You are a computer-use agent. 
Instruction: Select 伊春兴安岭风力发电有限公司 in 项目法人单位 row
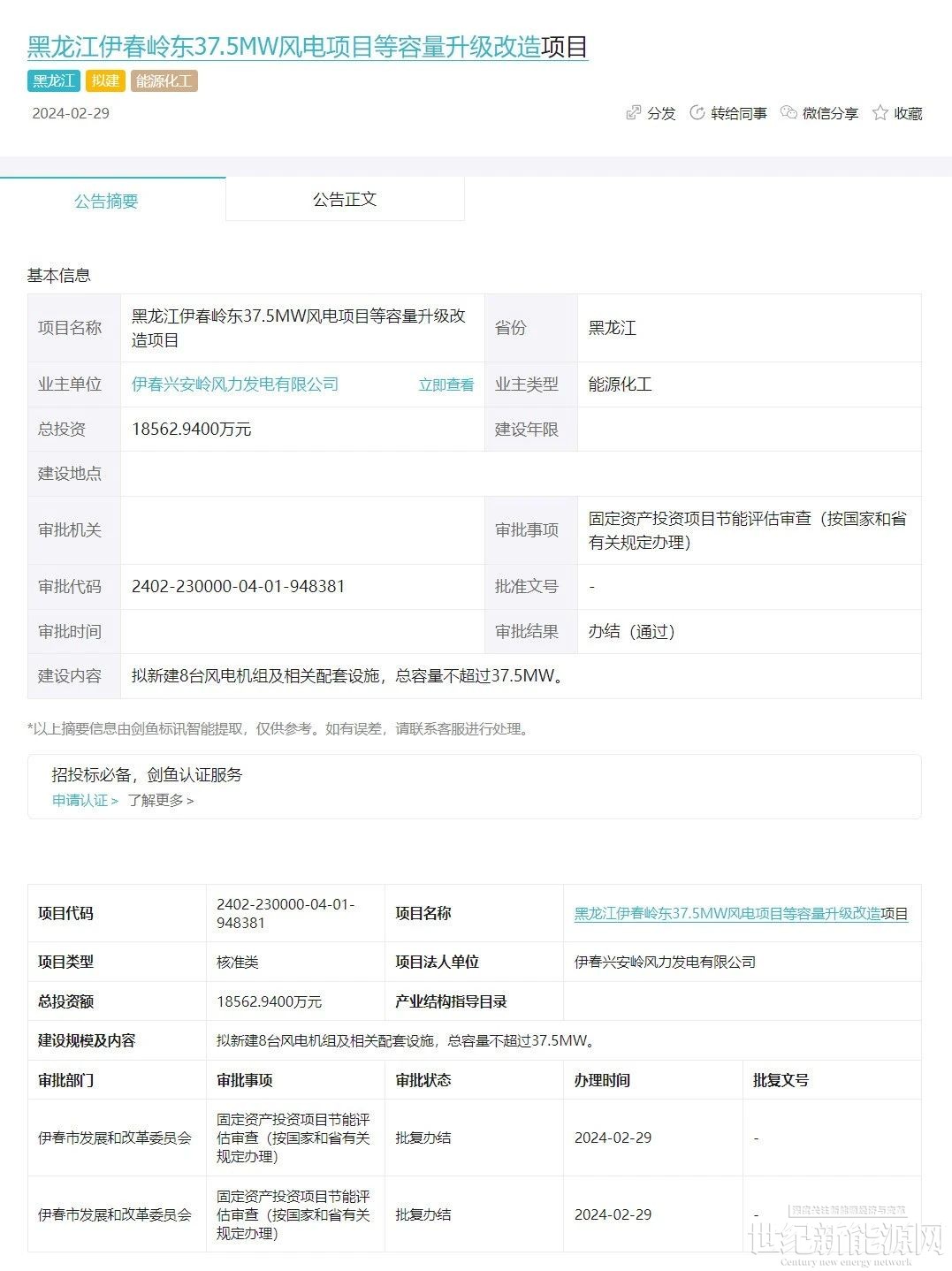tap(665, 962)
